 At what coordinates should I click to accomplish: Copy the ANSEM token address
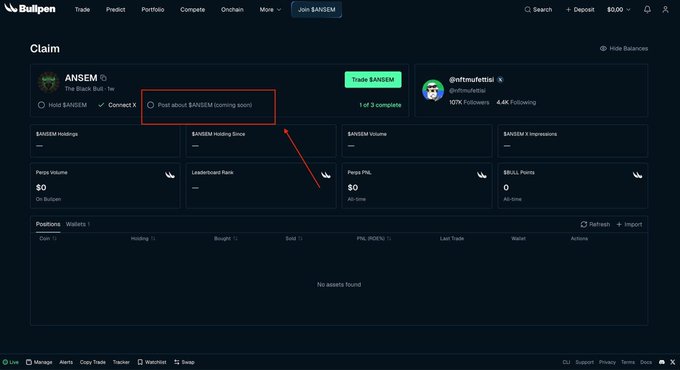tap(103, 78)
